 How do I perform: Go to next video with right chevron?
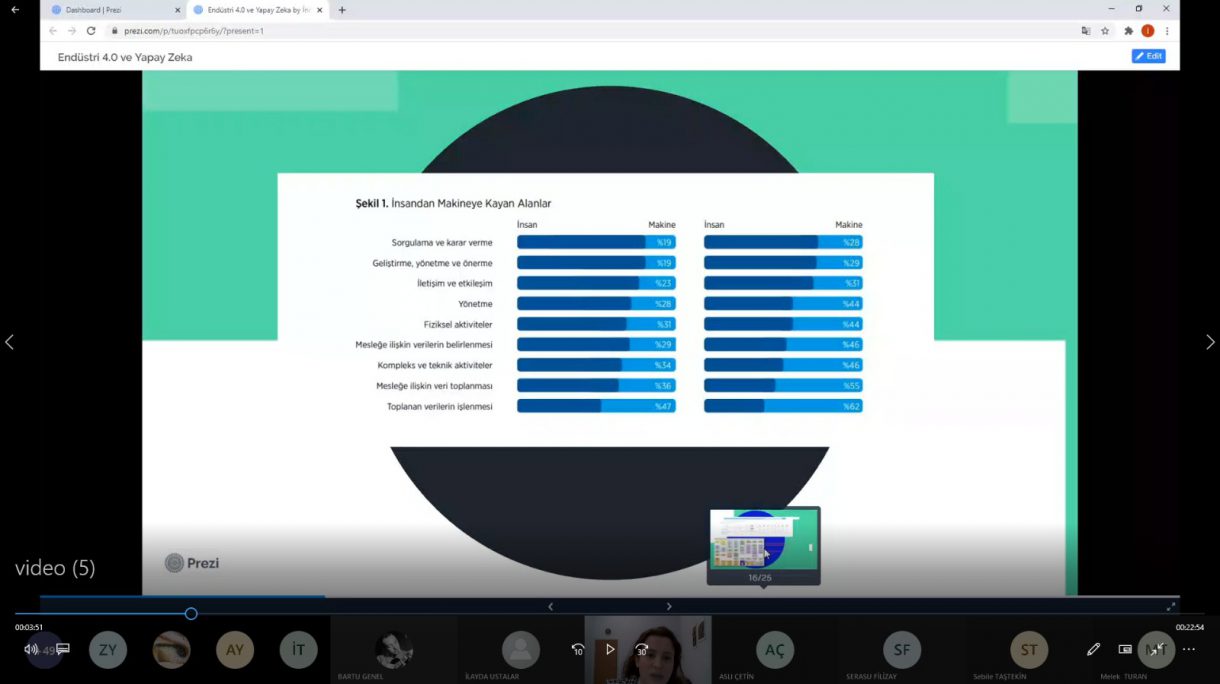(x=1210, y=342)
